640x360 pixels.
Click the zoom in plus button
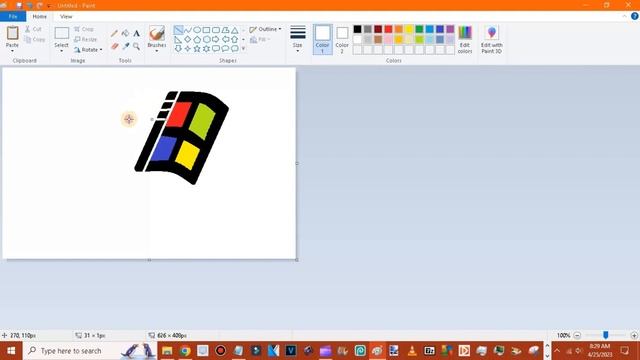634,336
